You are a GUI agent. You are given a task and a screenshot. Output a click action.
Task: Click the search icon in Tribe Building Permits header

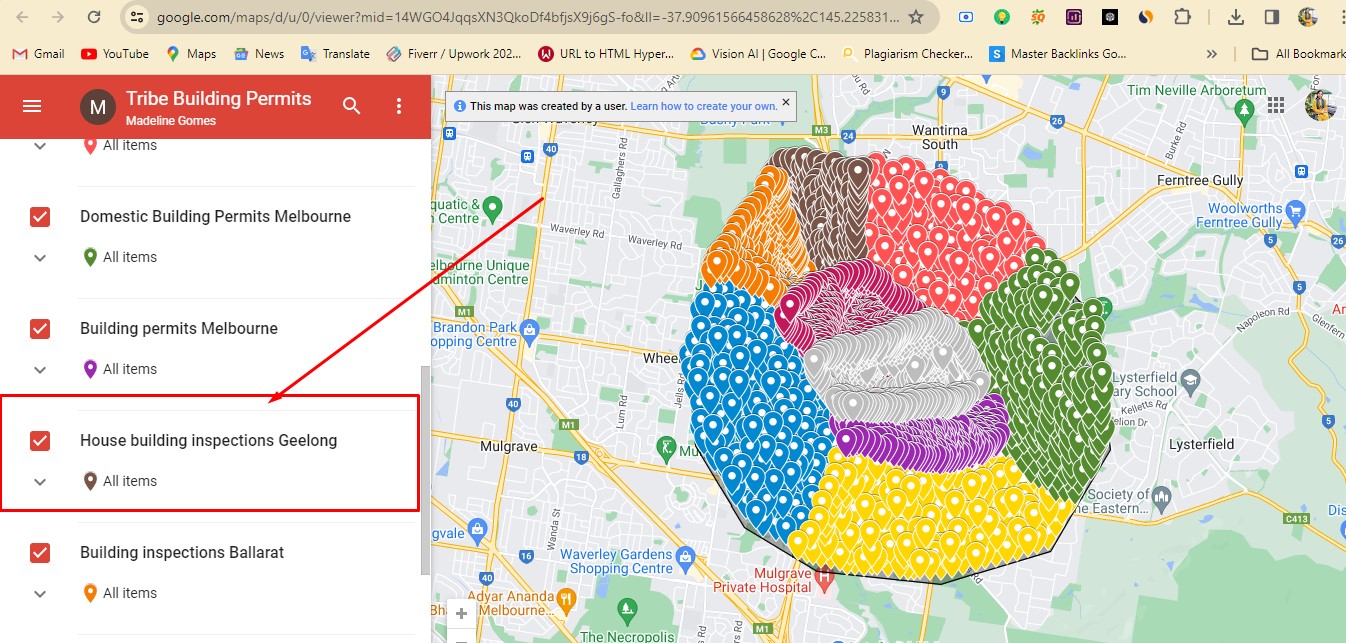click(351, 106)
